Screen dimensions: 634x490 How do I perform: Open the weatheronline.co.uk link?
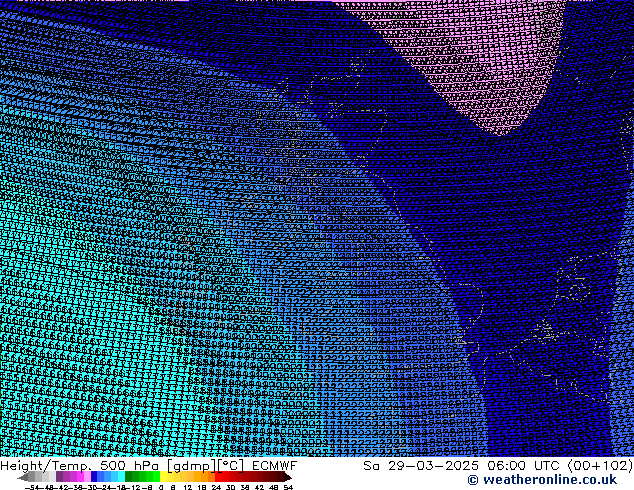542,480
